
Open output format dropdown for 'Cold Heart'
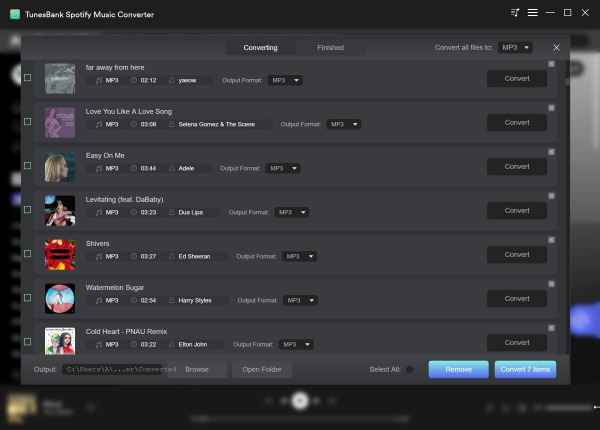[296, 344]
